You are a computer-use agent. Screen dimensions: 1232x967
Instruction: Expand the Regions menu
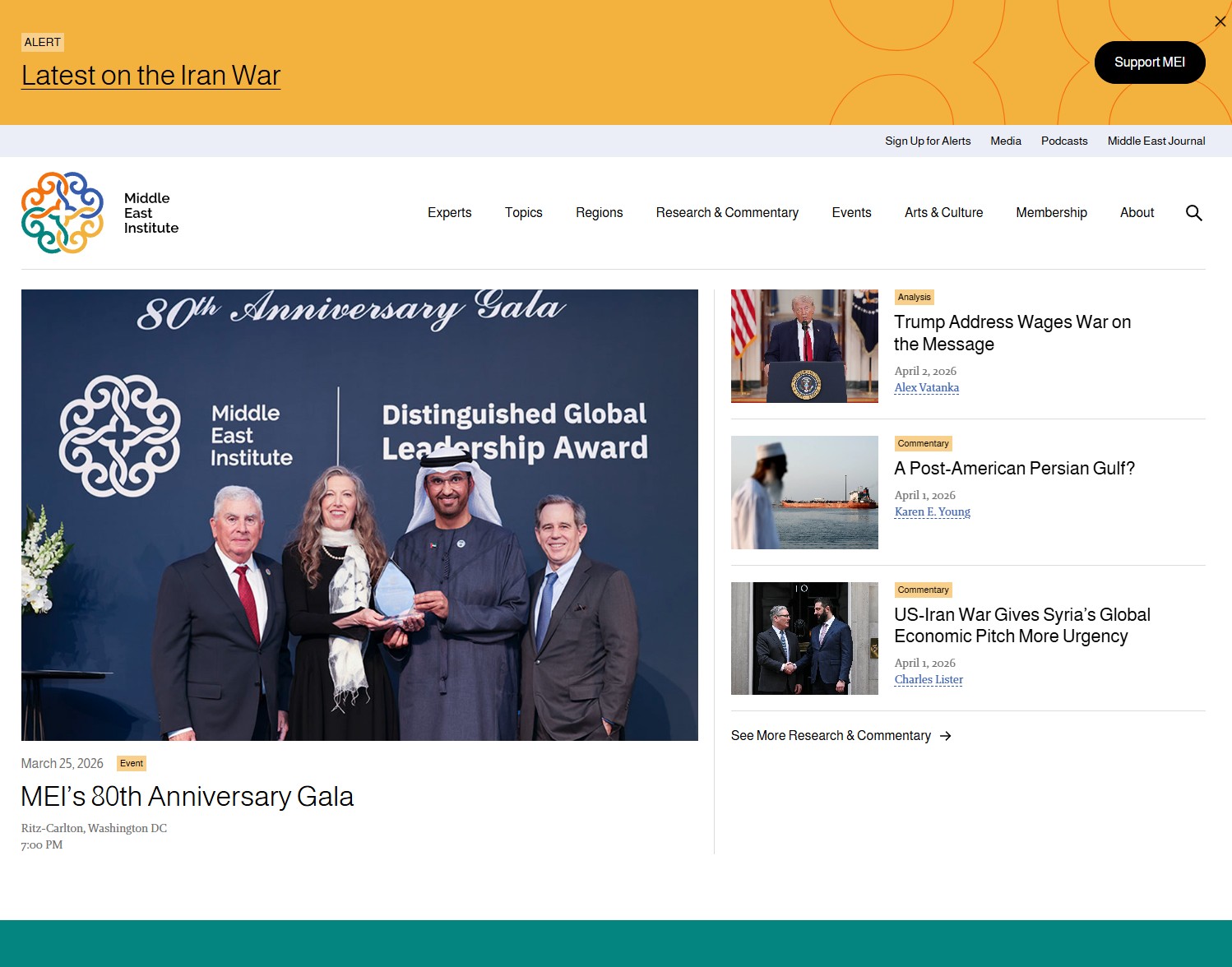[599, 213]
